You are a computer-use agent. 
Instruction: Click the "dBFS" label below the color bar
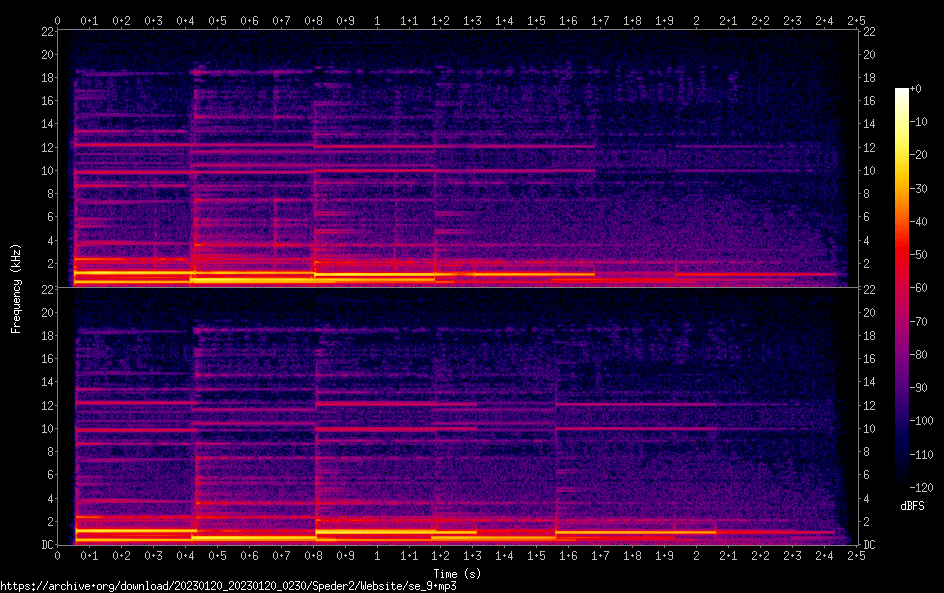[912, 507]
